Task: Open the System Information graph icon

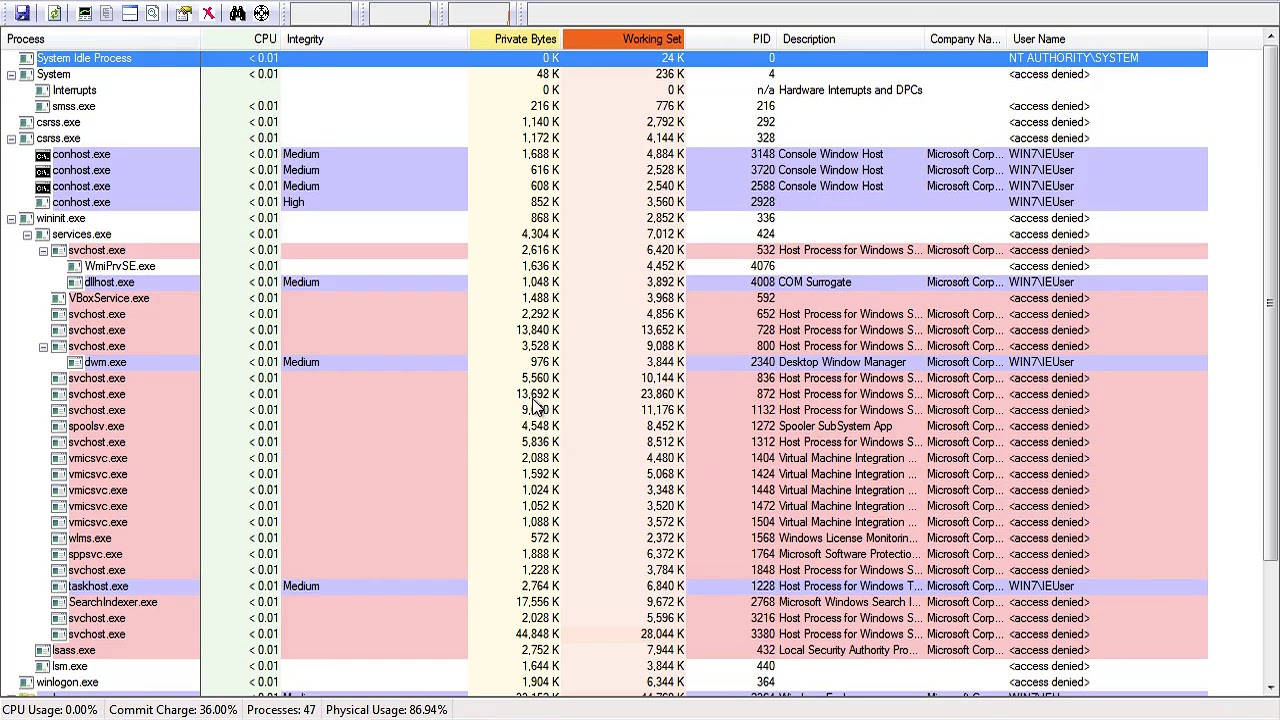Action: click(x=85, y=13)
